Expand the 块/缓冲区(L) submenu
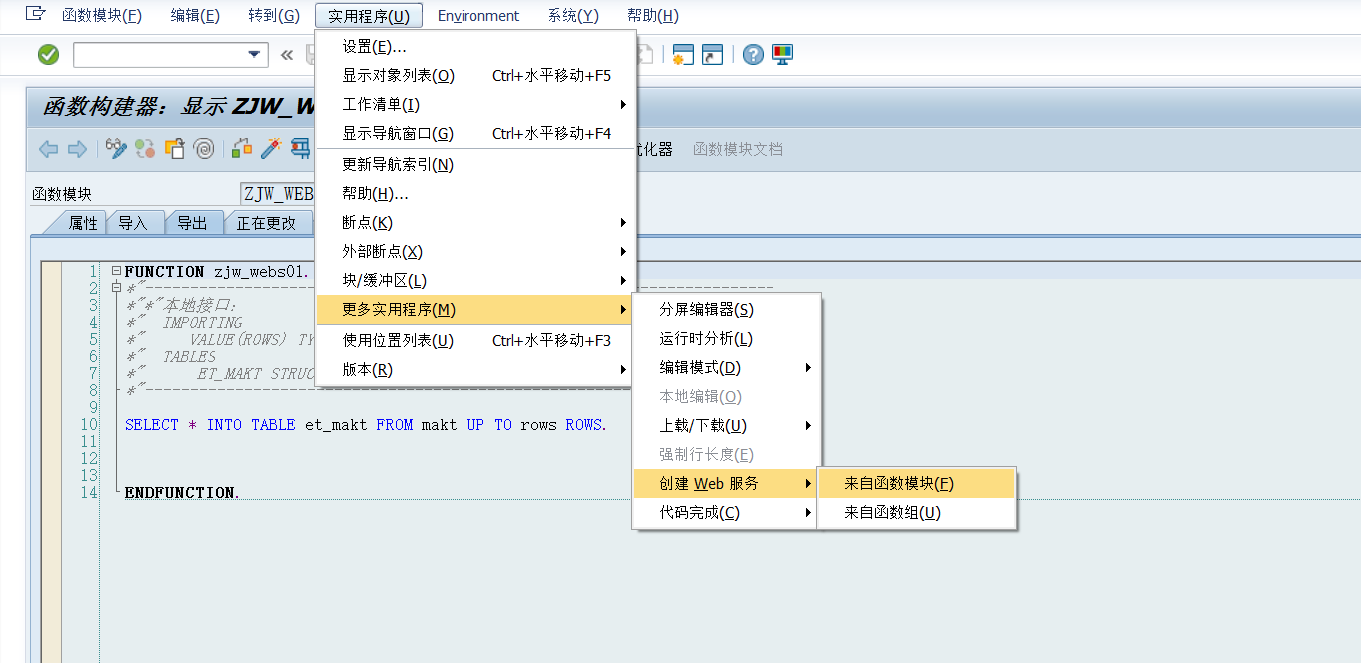The image size is (1361, 663). coord(623,281)
